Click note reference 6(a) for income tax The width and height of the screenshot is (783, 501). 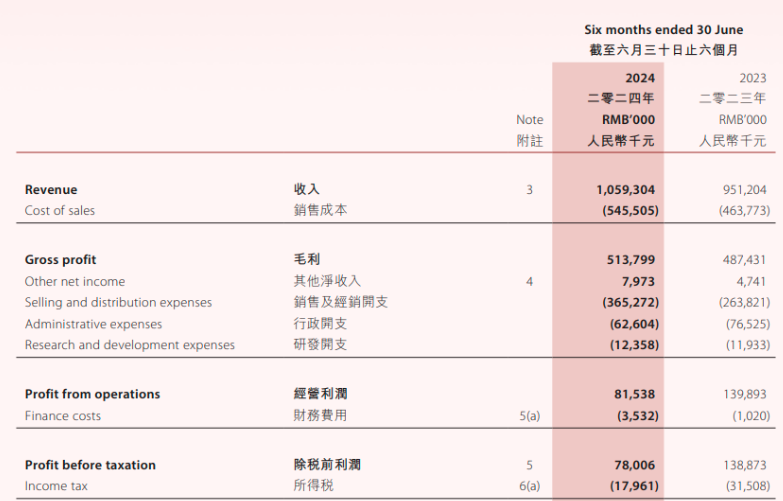pos(529,486)
